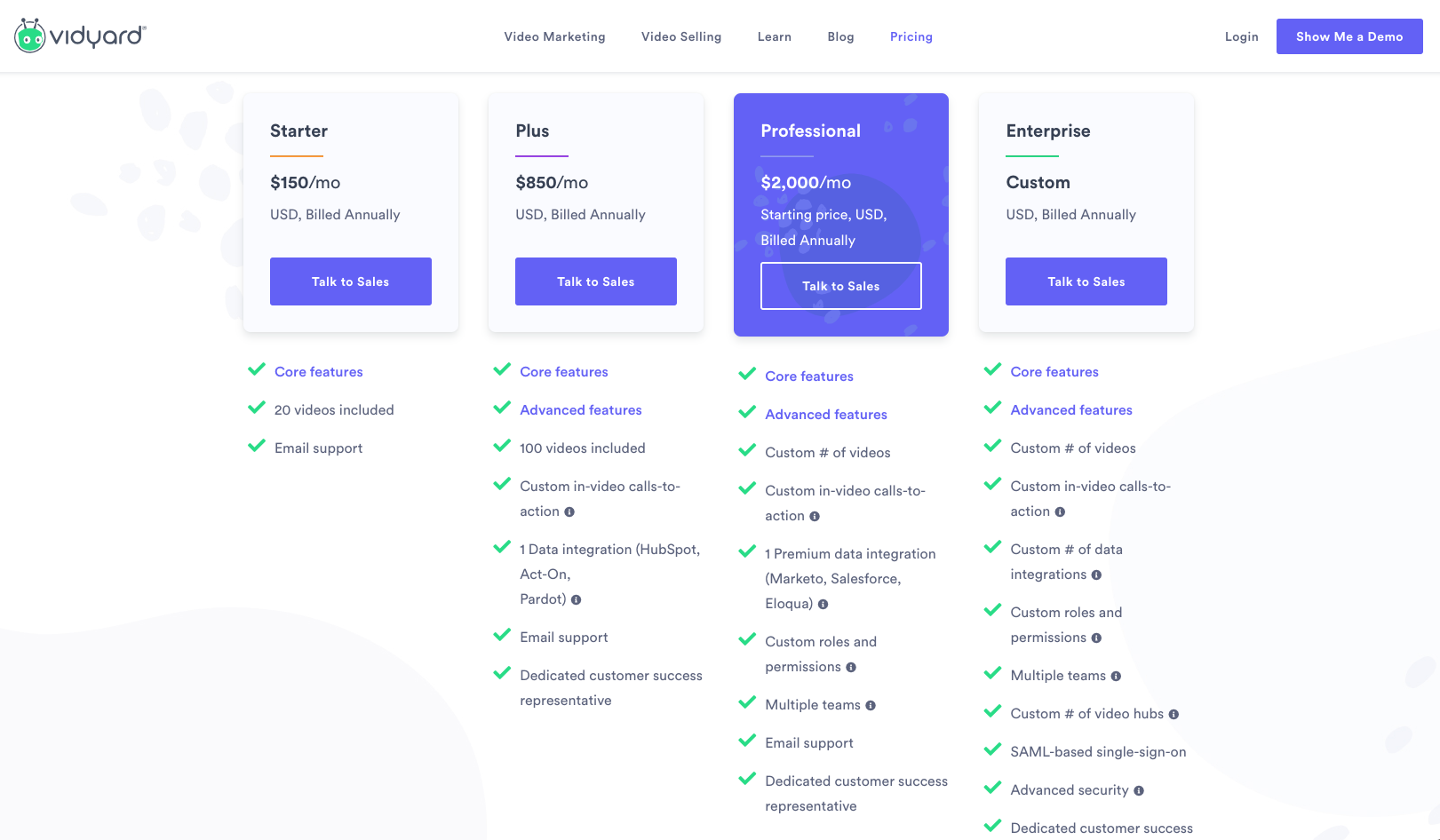The width and height of the screenshot is (1440, 840).
Task: Click the Vidyard logo
Action: point(80,36)
